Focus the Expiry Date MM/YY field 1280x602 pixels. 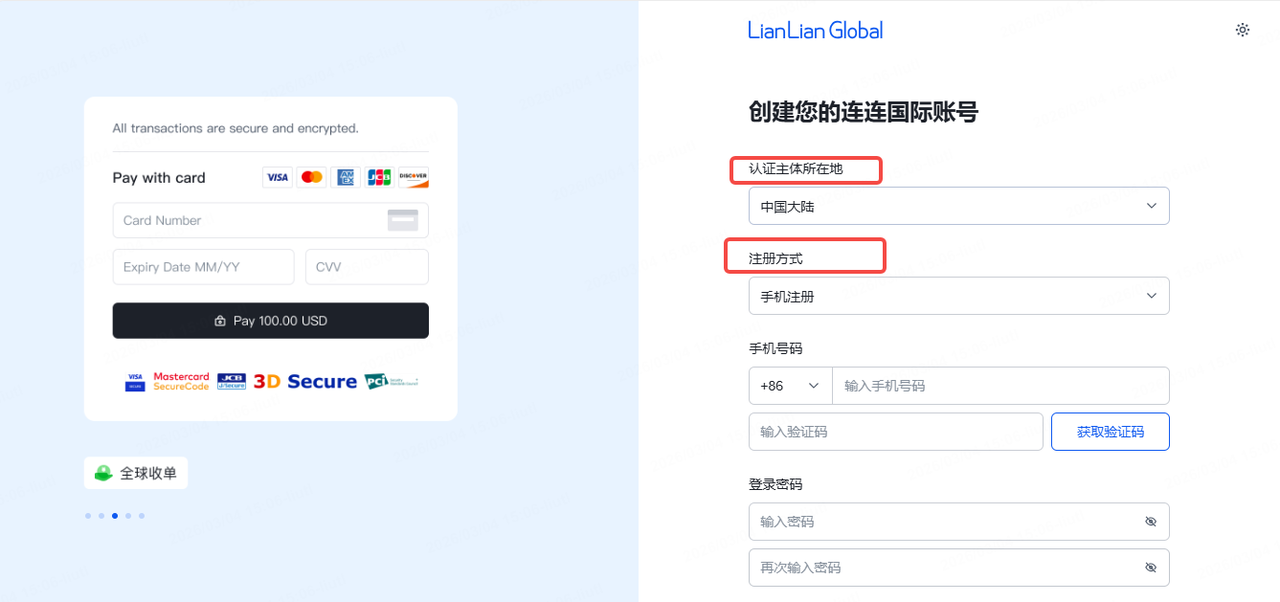click(203, 267)
